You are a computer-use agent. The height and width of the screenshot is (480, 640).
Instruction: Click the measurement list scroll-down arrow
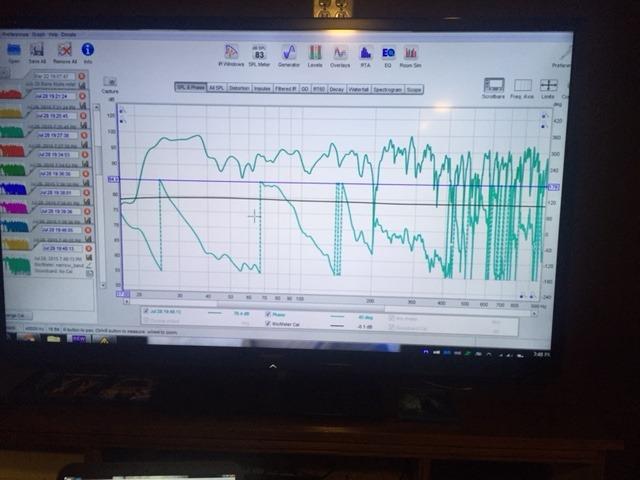click(x=102, y=285)
